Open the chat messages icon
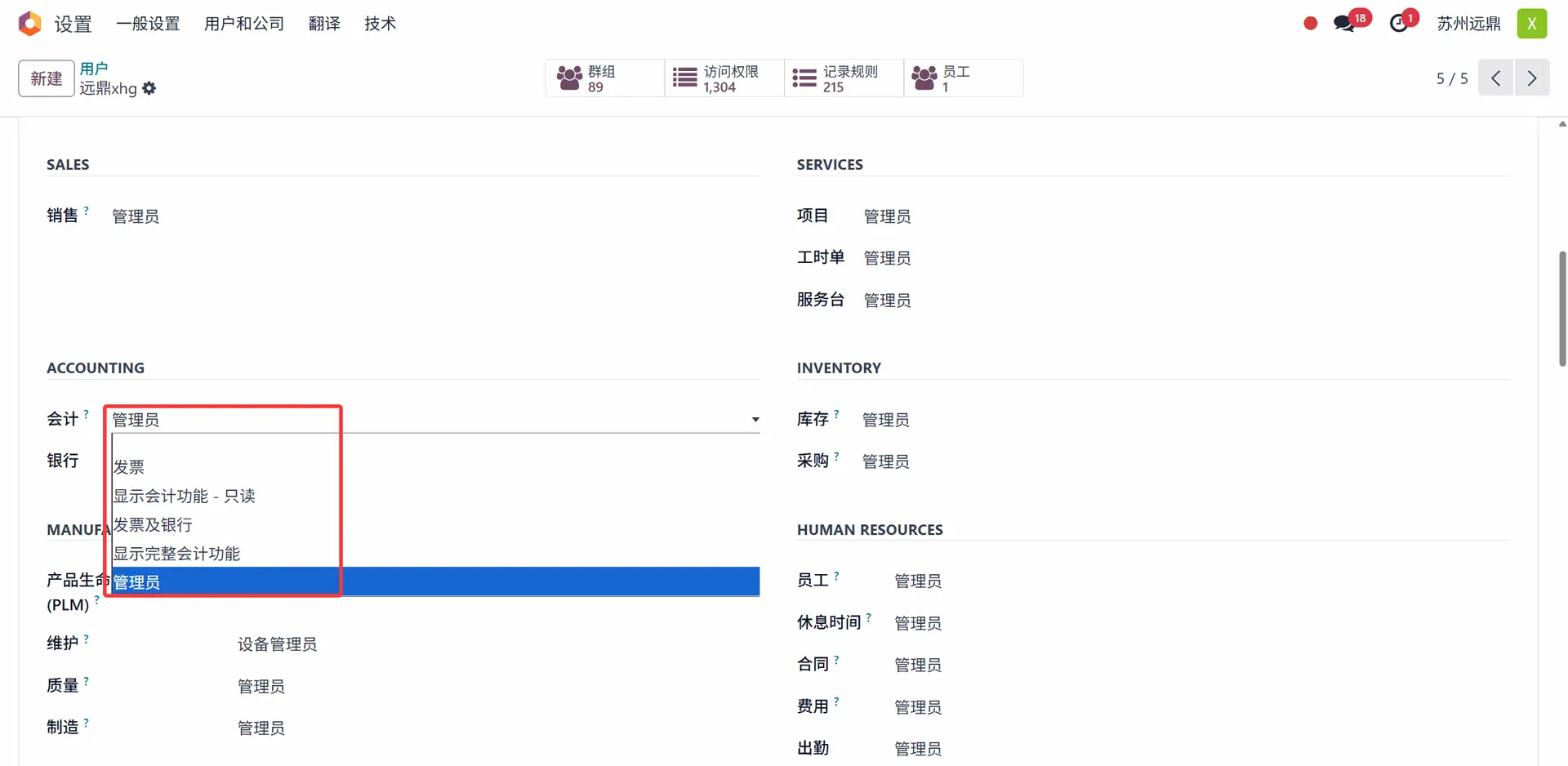 coord(1344,24)
